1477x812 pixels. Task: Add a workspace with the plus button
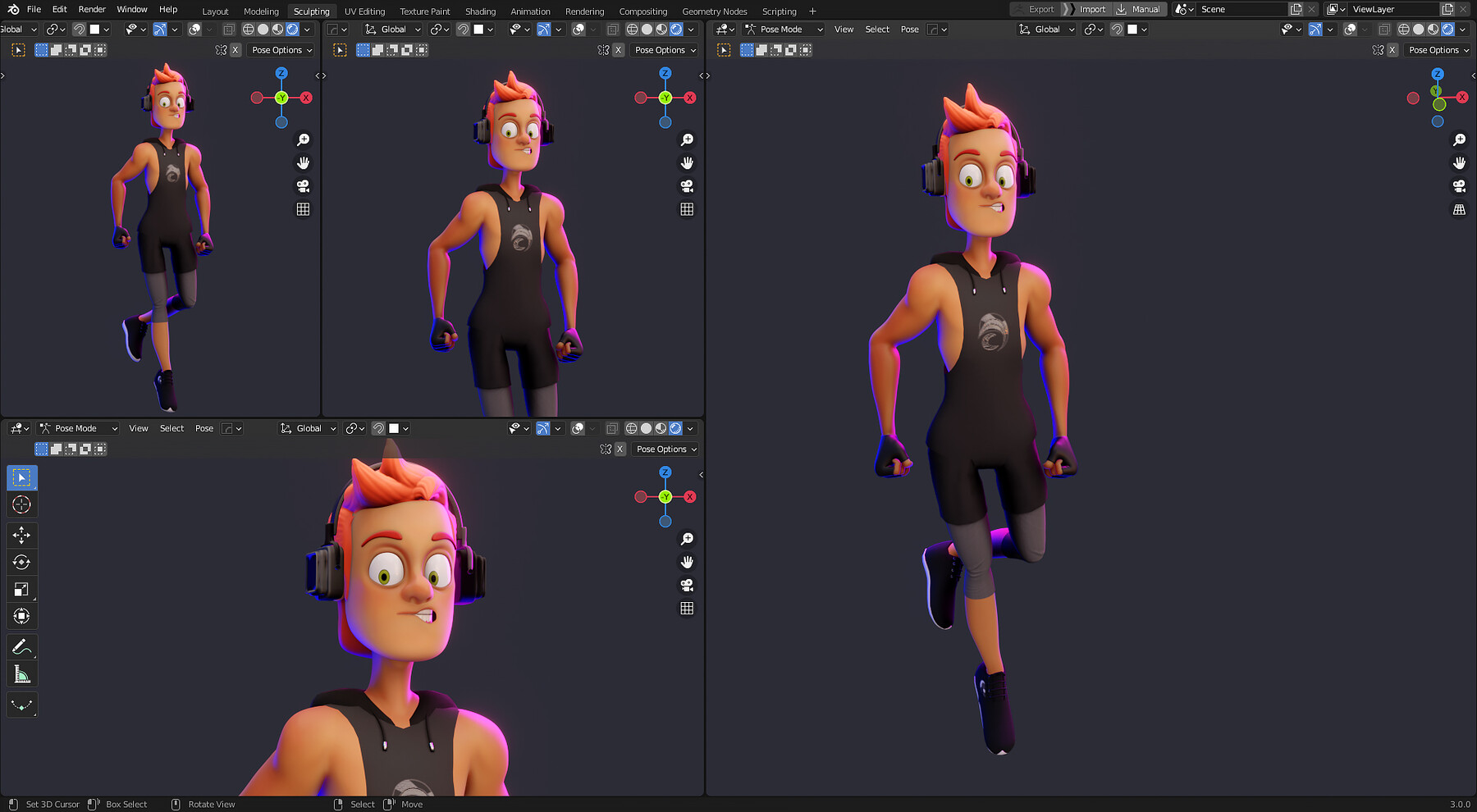pos(812,11)
